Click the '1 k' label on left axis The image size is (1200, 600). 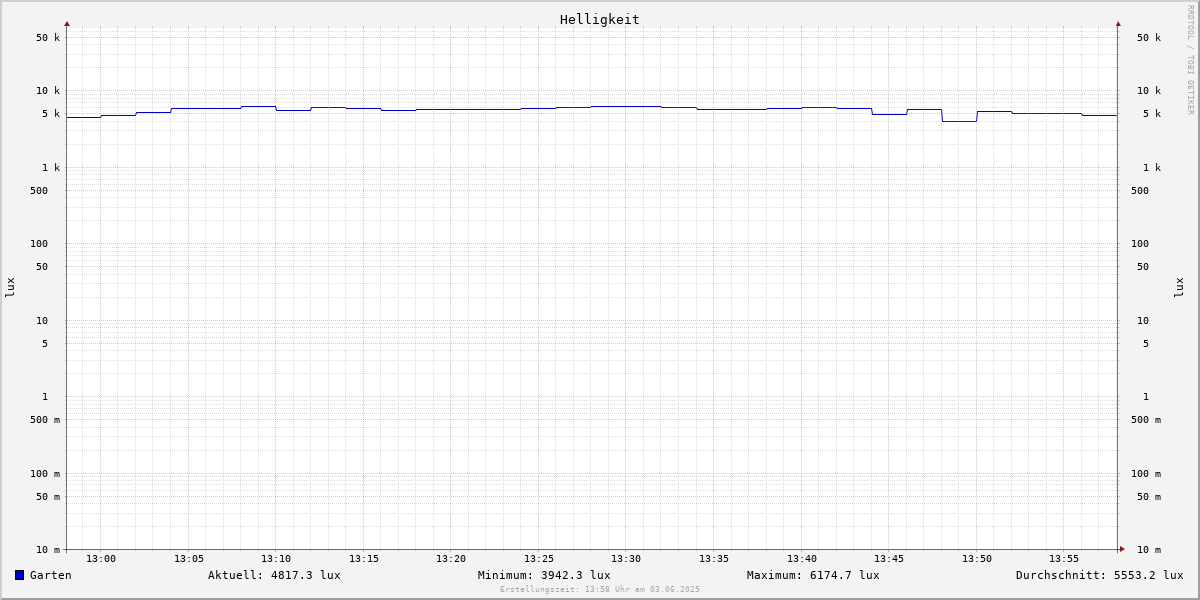[x=51, y=168]
